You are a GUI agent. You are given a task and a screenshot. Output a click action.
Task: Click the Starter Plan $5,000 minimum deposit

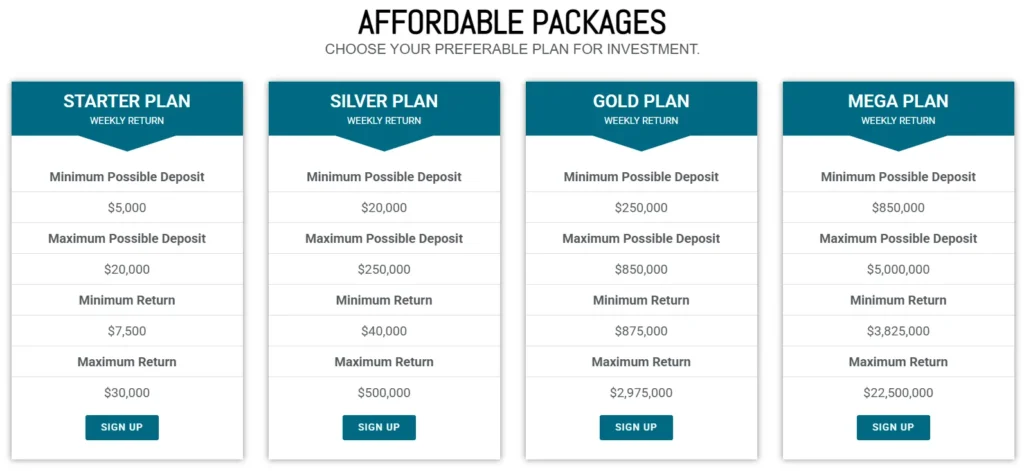tap(127, 208)
